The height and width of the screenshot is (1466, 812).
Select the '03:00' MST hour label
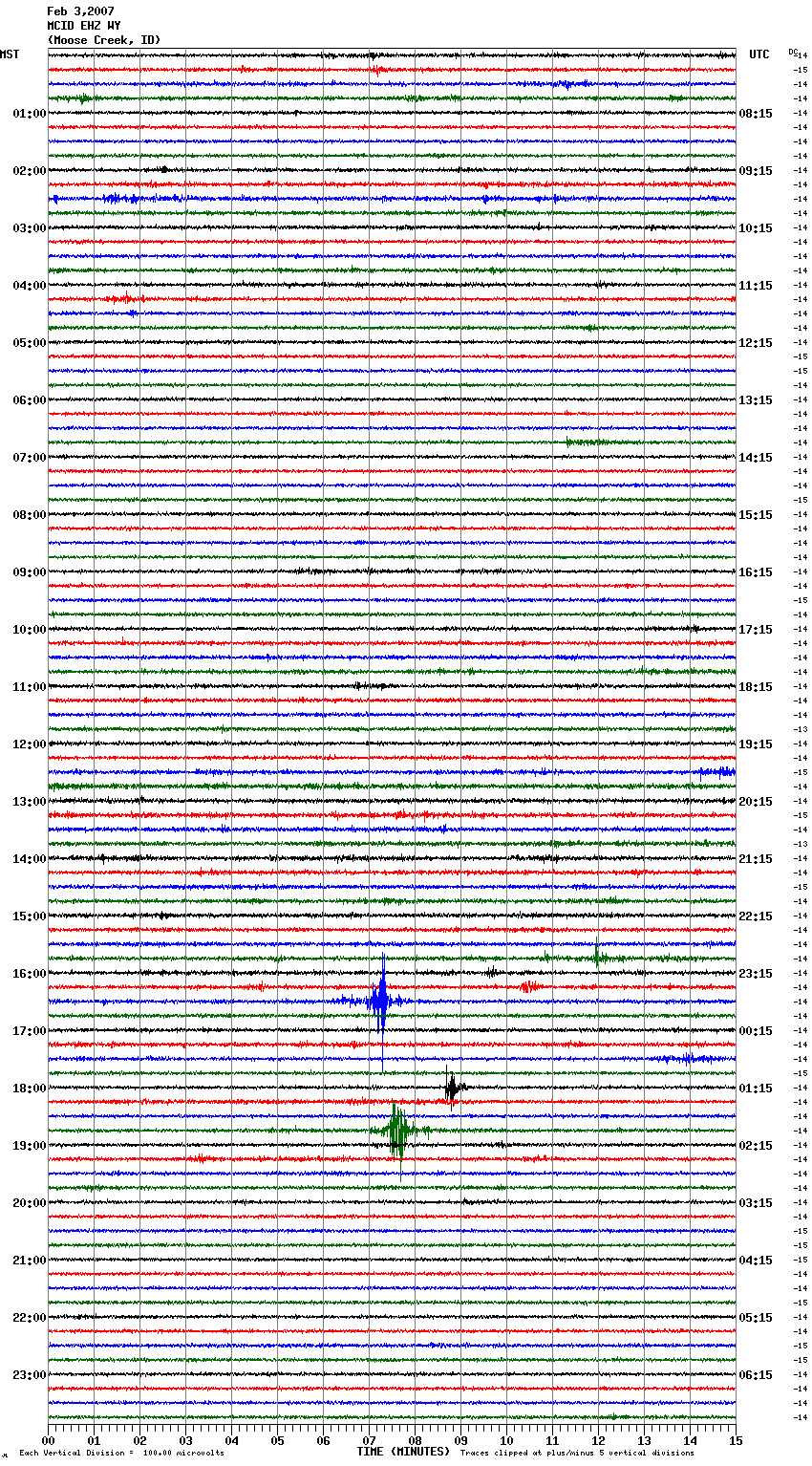point(30,228)
